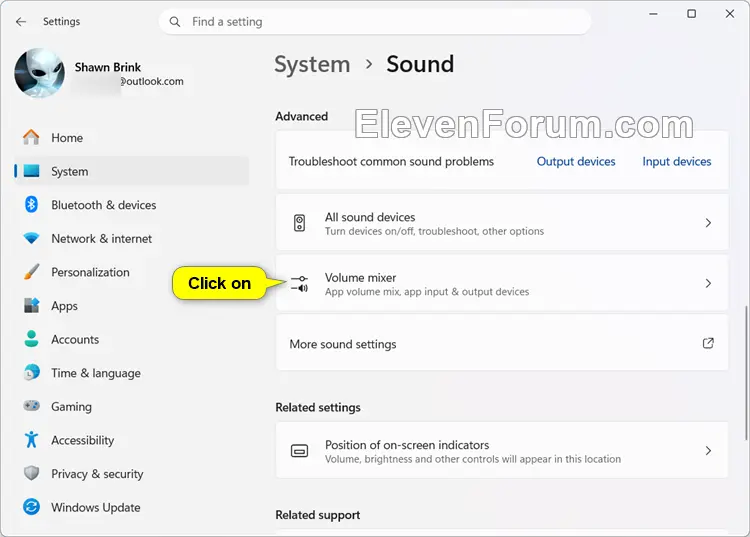
Task: Click the Shawn Brink account name
Action: tap(108, 67)
